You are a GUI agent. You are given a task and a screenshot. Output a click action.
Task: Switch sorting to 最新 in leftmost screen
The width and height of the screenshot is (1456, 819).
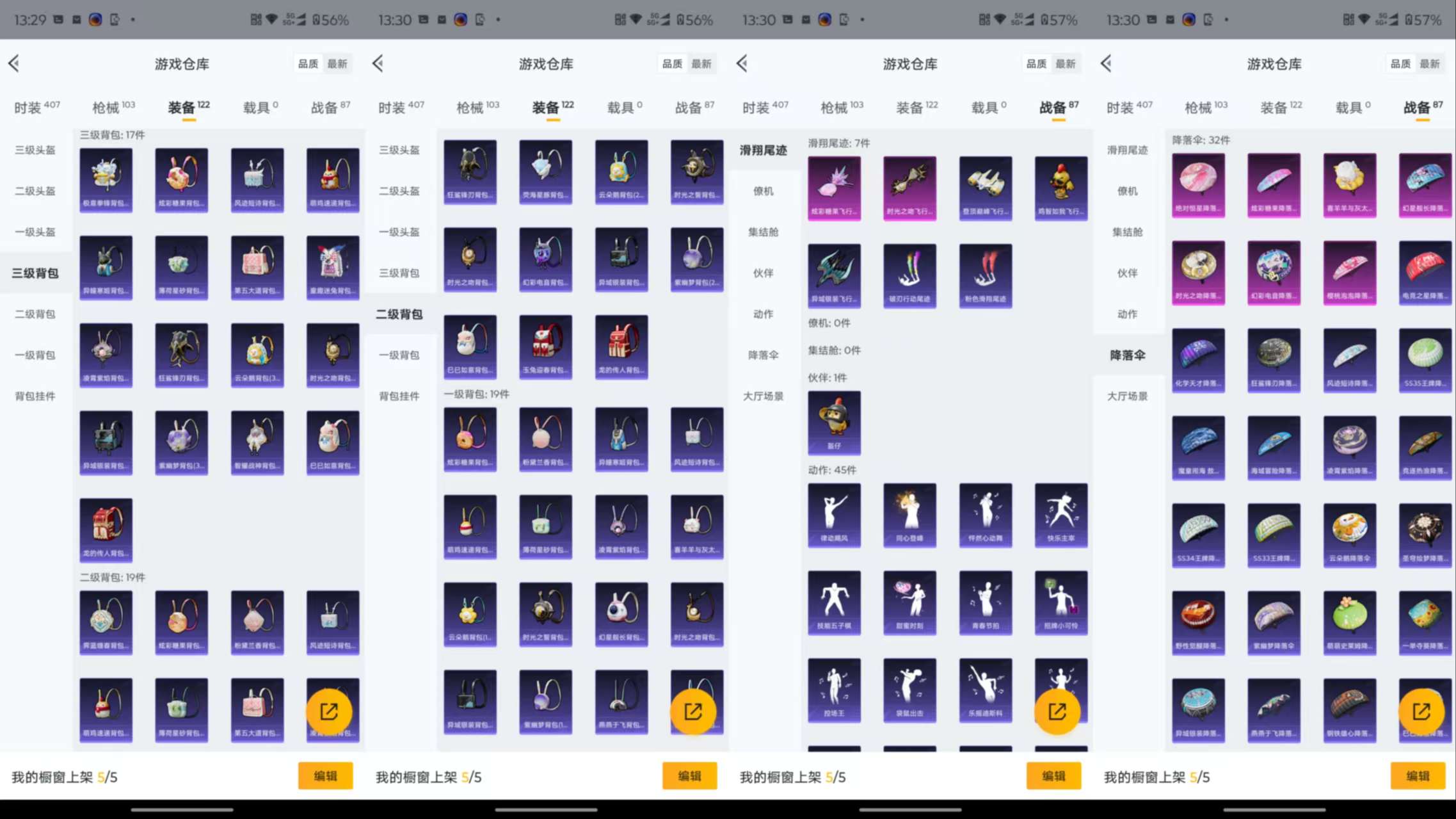(337, 63)
